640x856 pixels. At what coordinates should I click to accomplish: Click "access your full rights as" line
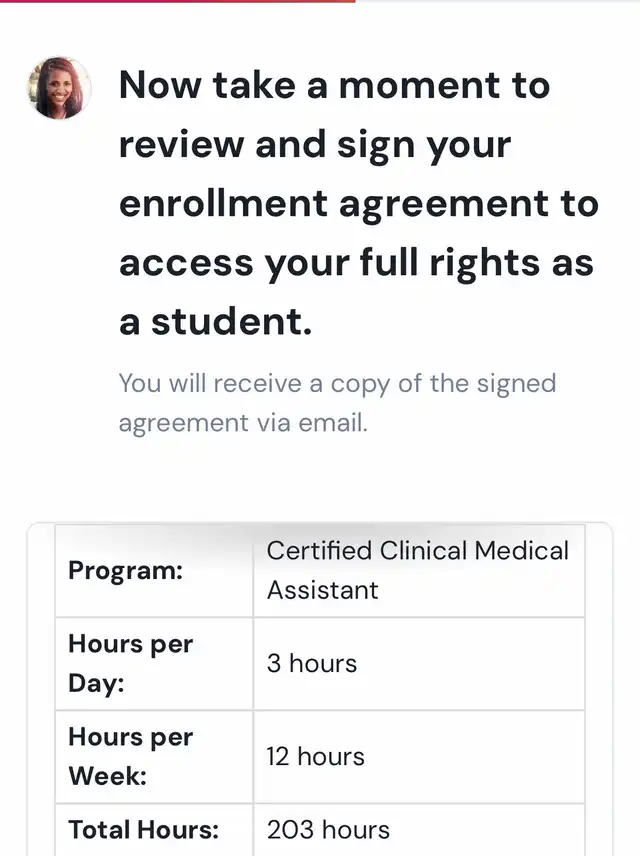click(356, 263)
